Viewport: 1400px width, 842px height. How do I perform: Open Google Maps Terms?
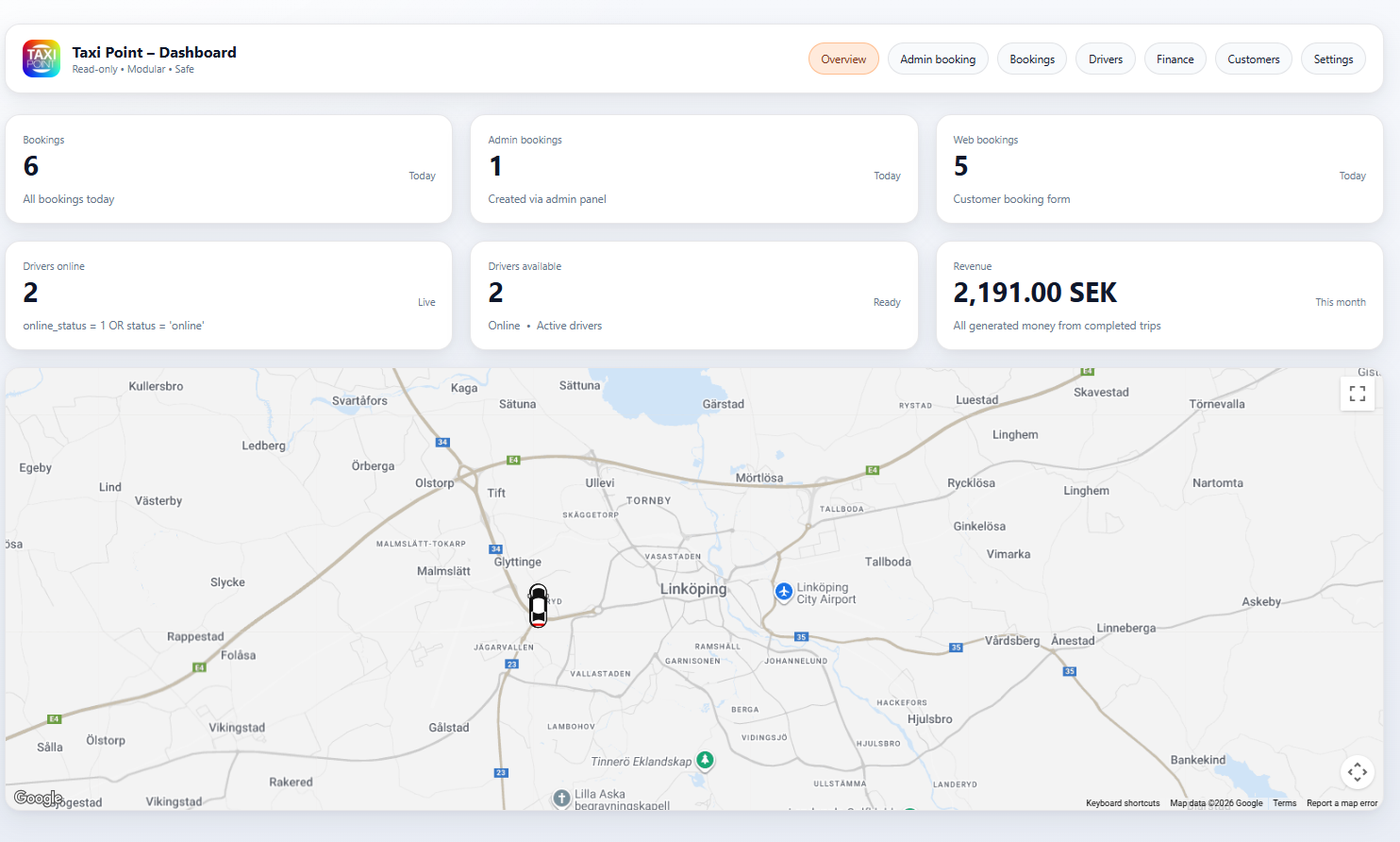pos(1284,802)
